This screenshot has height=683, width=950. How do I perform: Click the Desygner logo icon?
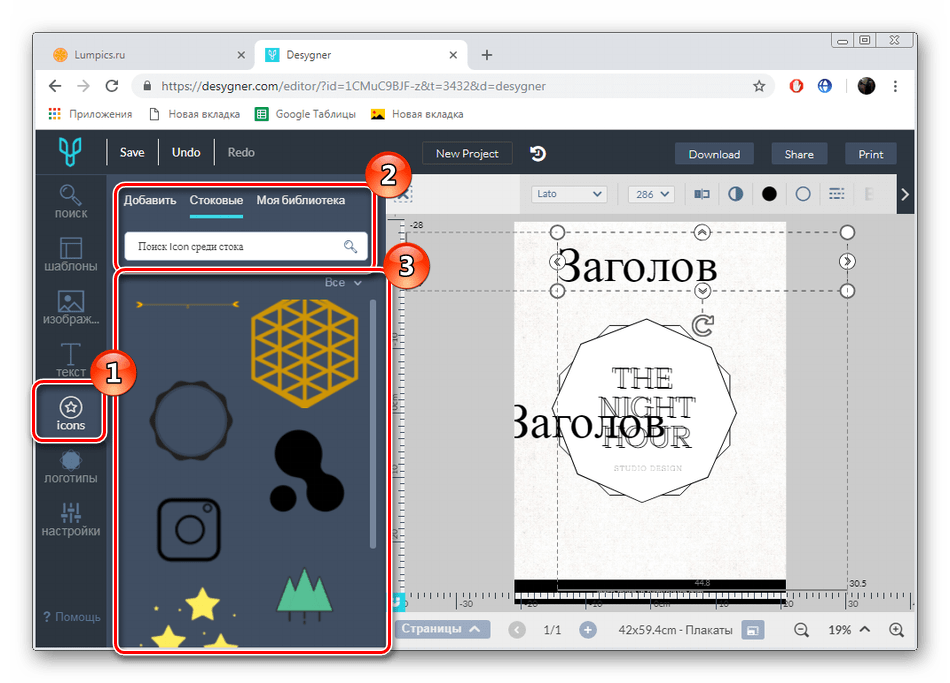pos(70,152)
